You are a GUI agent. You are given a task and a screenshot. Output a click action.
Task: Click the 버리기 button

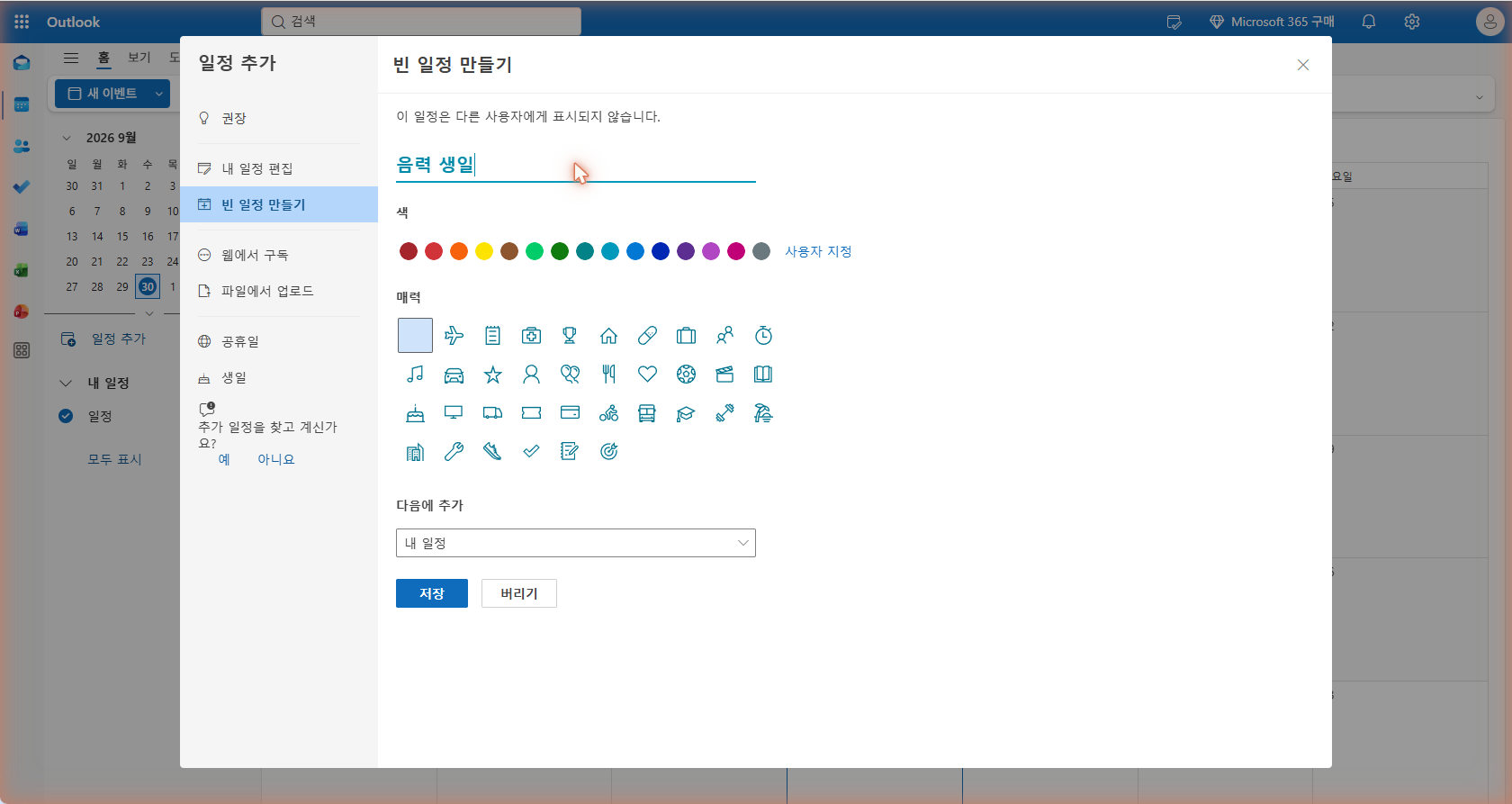[519, 593]
